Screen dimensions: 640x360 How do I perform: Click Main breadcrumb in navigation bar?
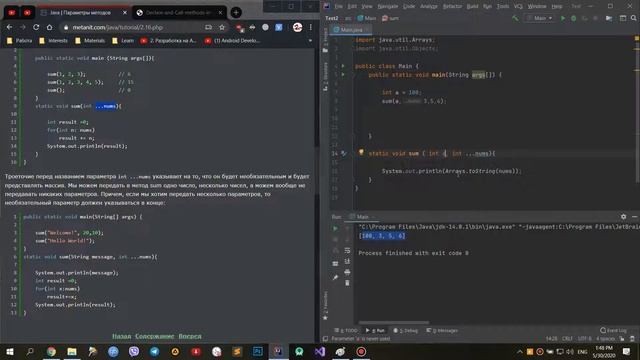[x=367, y=18]
